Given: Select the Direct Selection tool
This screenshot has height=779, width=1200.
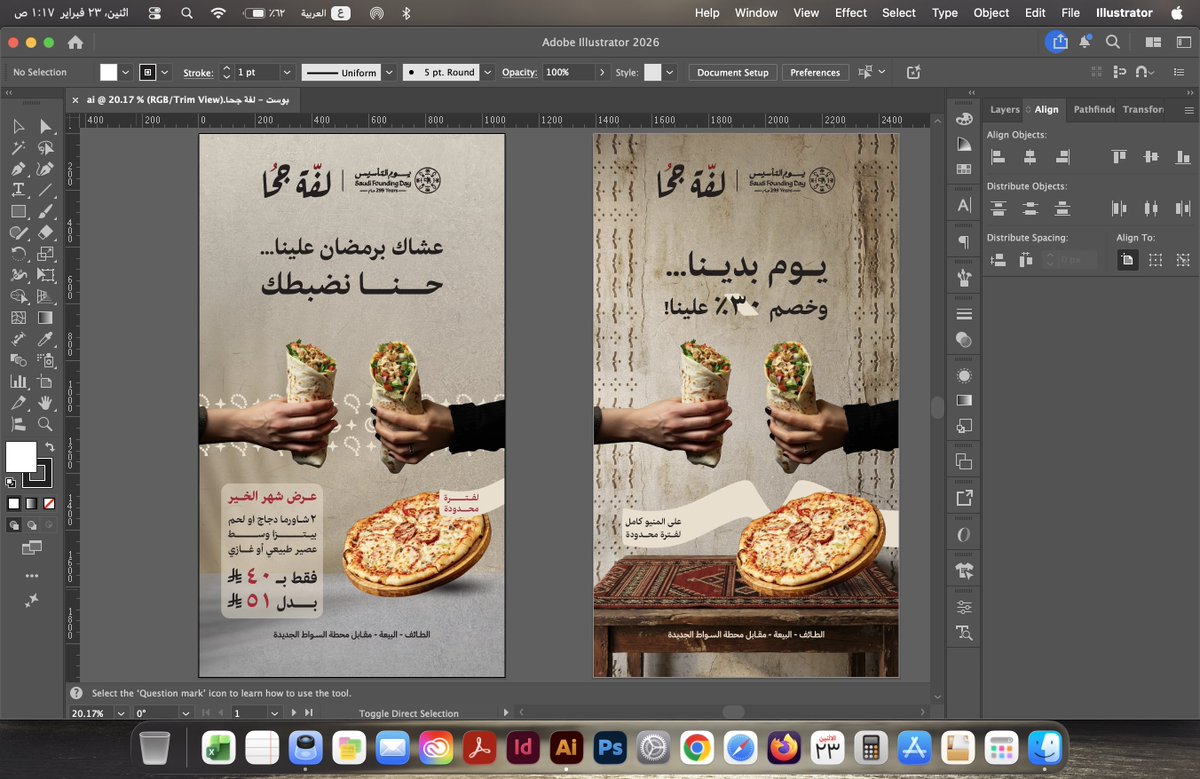Looking at the screenshot, I should tap(45, 126).
